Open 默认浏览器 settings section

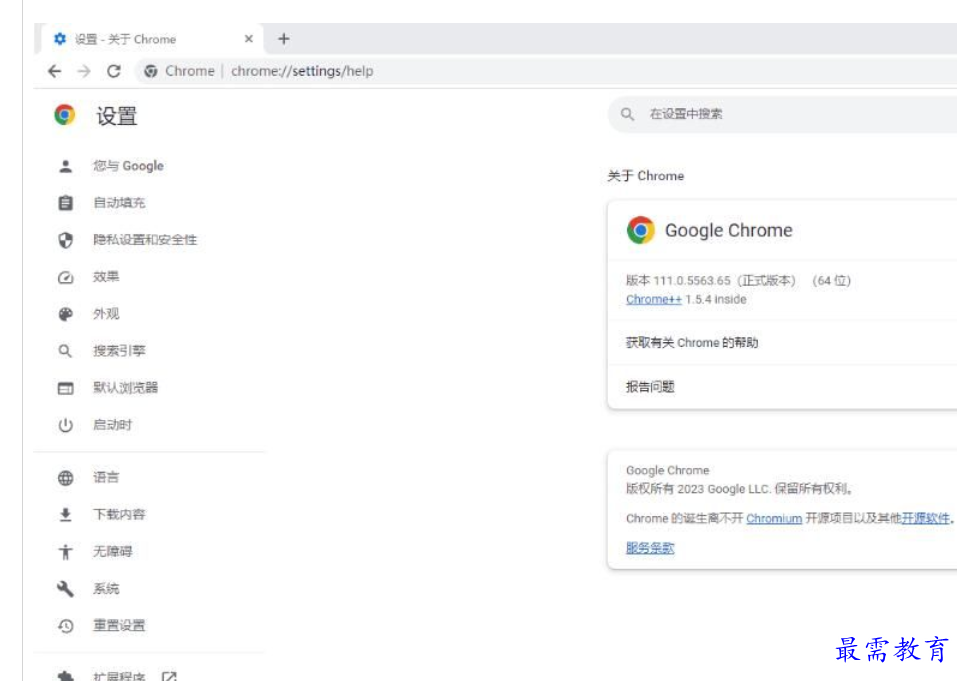(125, 387)
